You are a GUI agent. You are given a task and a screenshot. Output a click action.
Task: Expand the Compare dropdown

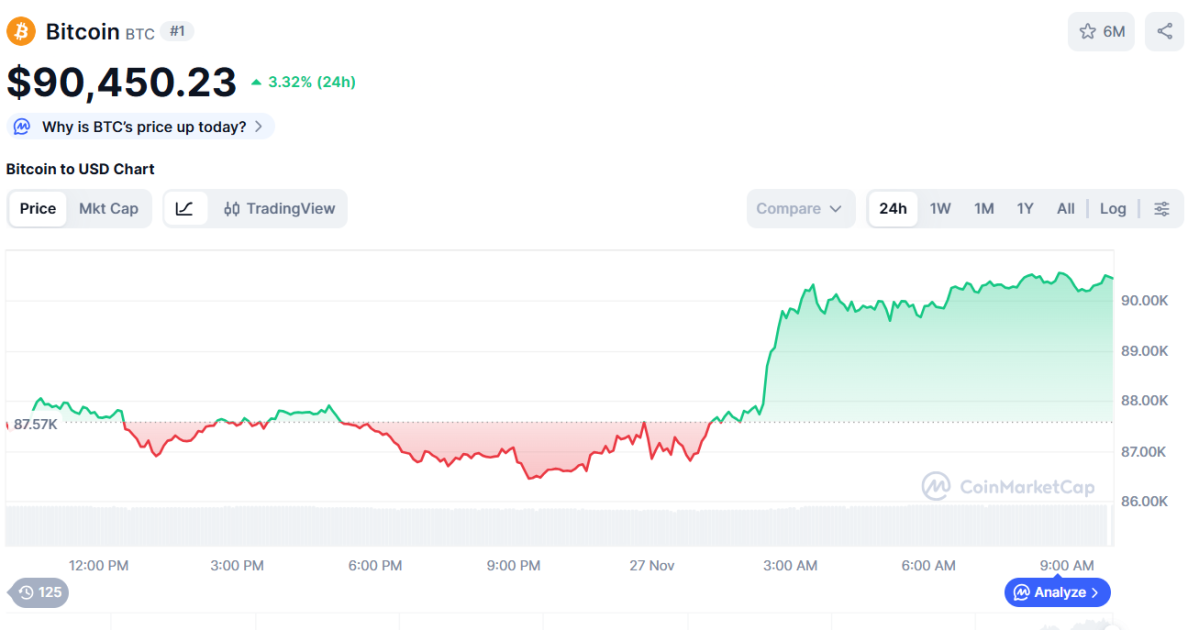[x=800, y=208]
